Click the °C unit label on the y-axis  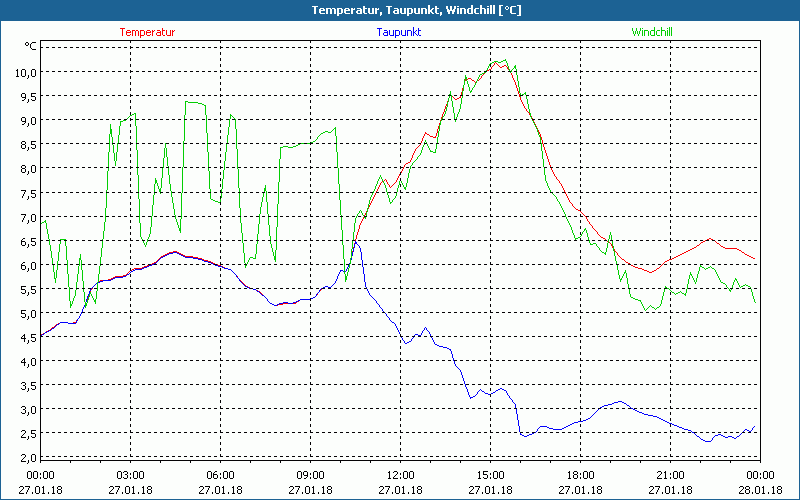31,46
